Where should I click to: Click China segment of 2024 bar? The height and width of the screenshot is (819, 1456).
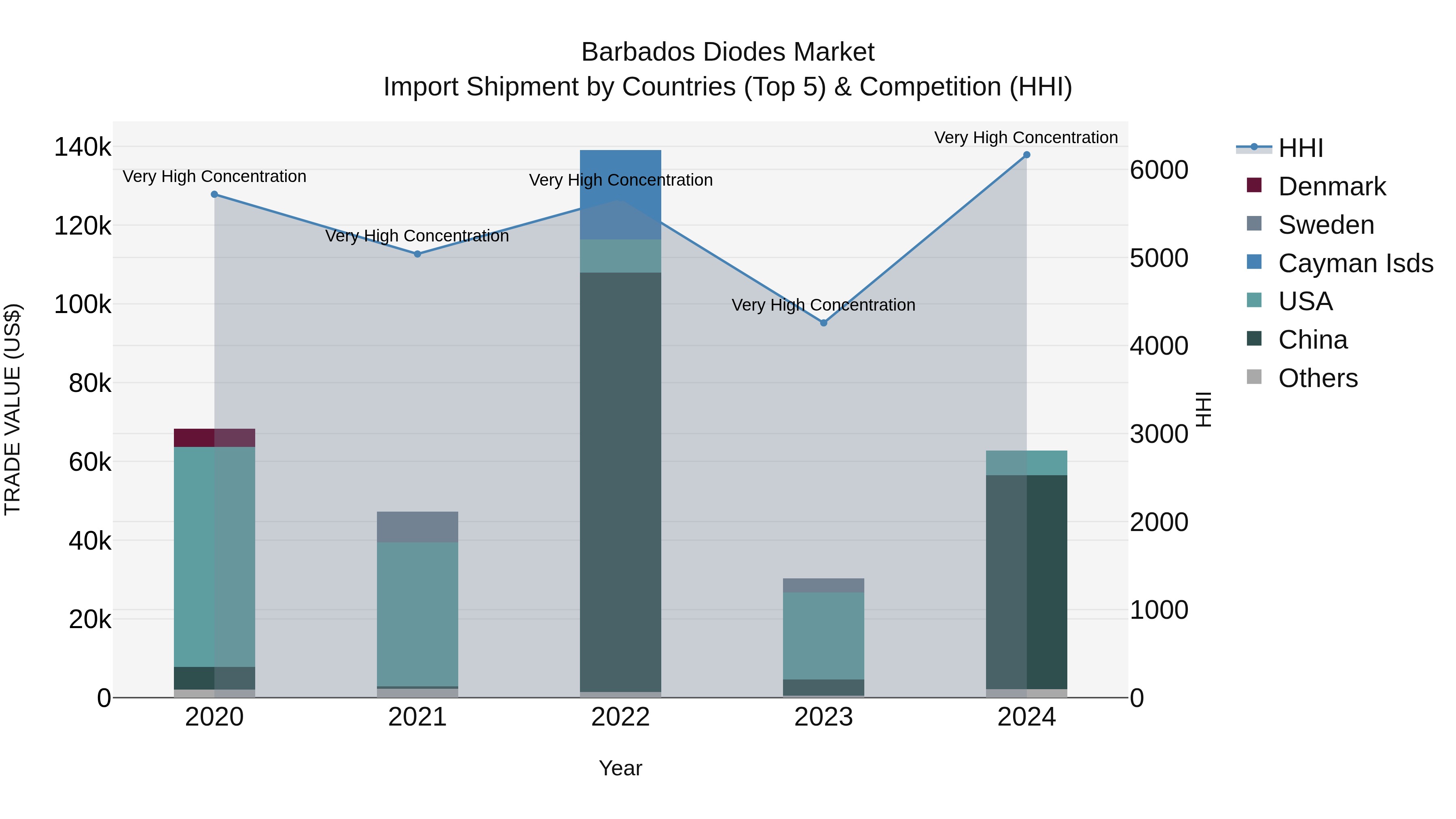1027,582
